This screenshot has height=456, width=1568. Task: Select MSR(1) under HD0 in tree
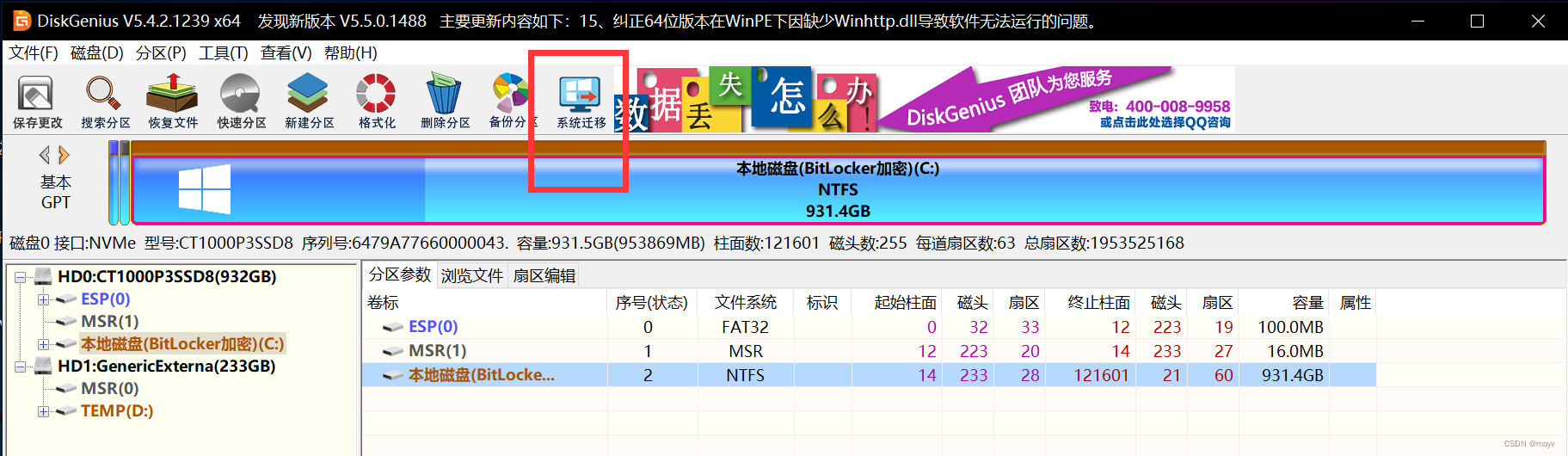click(x=109, y=321)
